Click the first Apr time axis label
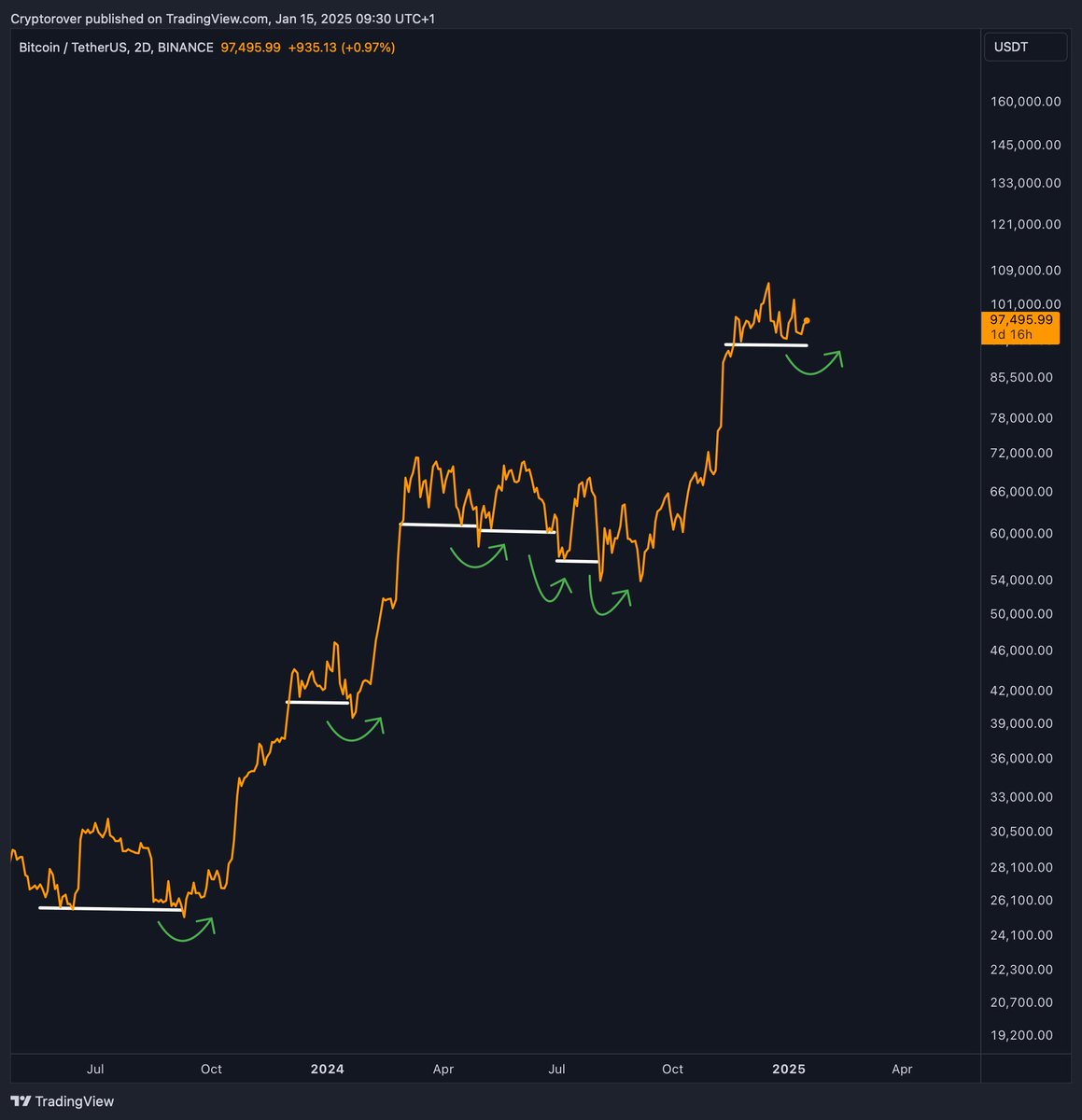The width and height of the screenshot is (1082, 1120). (x=443, y=1069)
